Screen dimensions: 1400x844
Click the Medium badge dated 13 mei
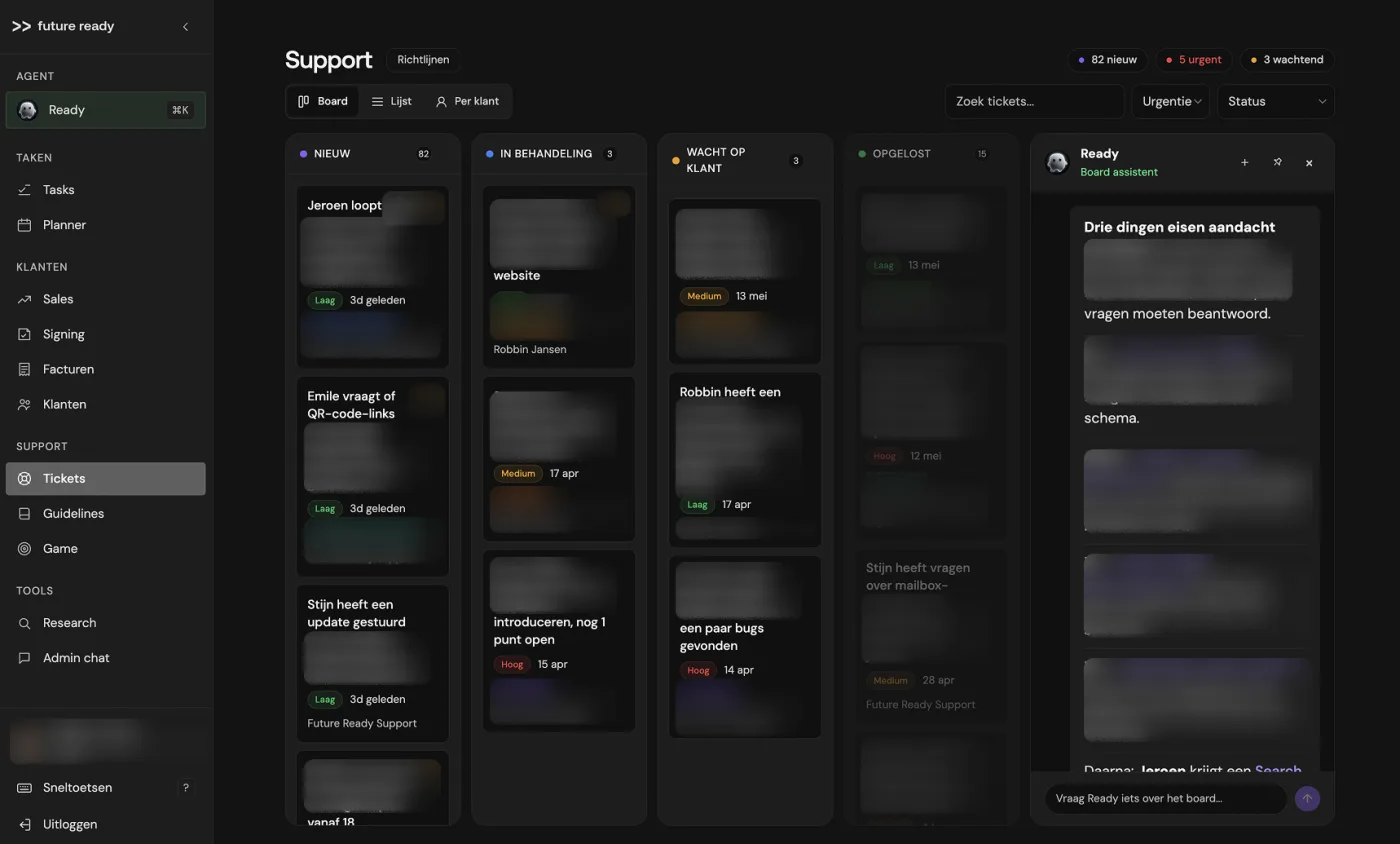[704, 296]
